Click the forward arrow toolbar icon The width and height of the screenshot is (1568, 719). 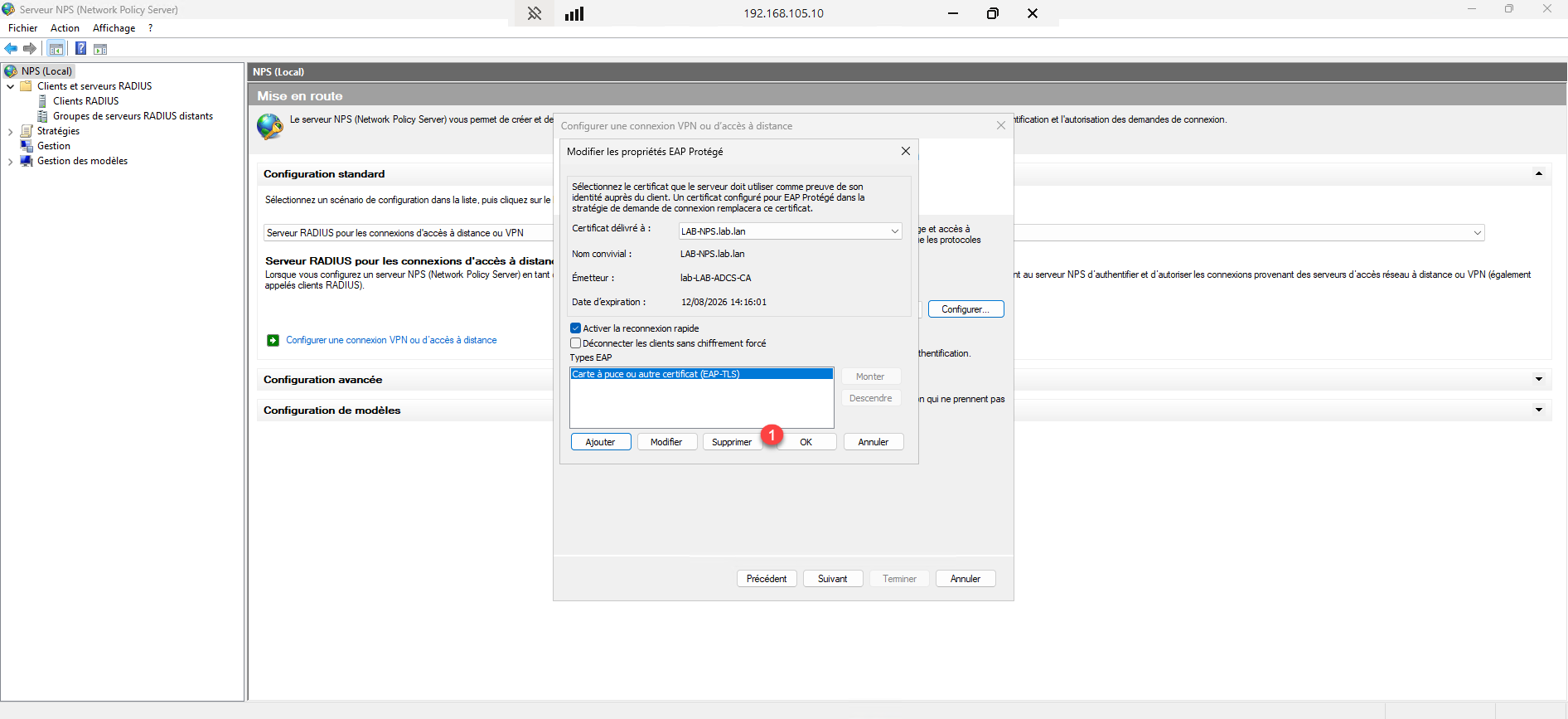pos(30,49)
